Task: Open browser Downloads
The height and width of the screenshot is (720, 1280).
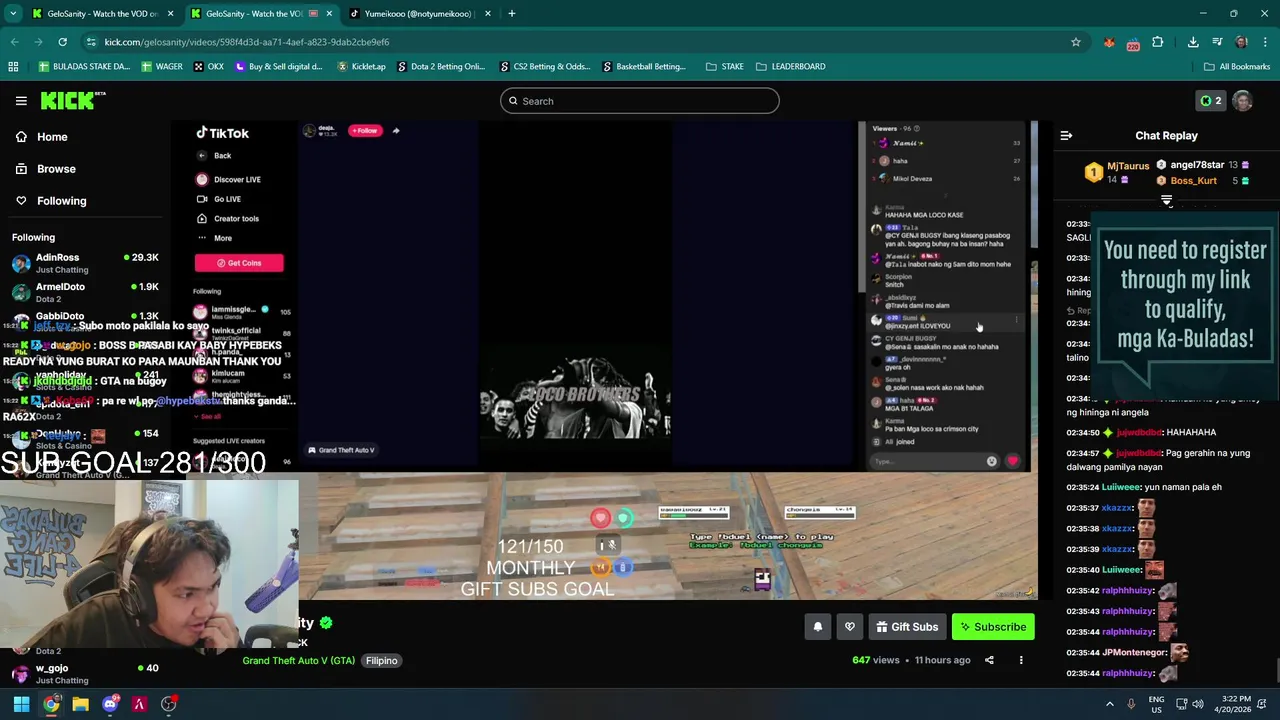Action: click(x=1193, y=42)
